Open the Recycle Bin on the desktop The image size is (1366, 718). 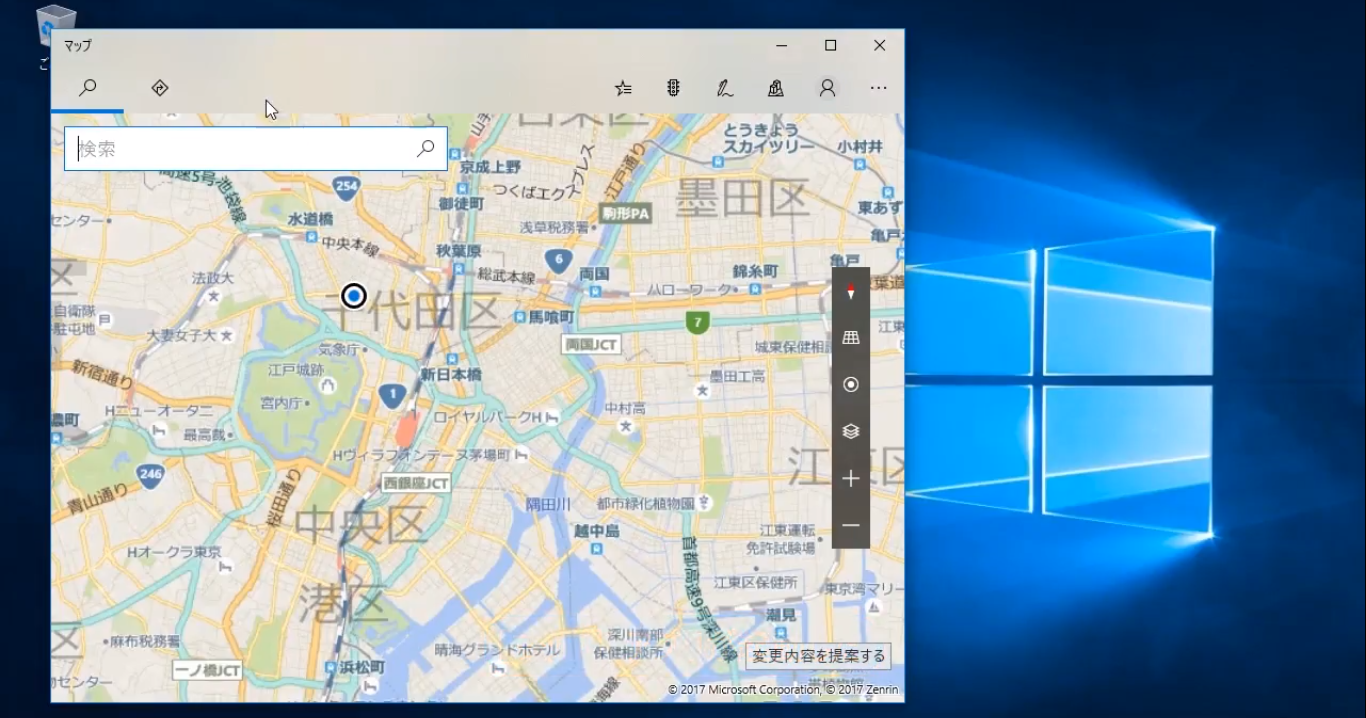[56, 28]
